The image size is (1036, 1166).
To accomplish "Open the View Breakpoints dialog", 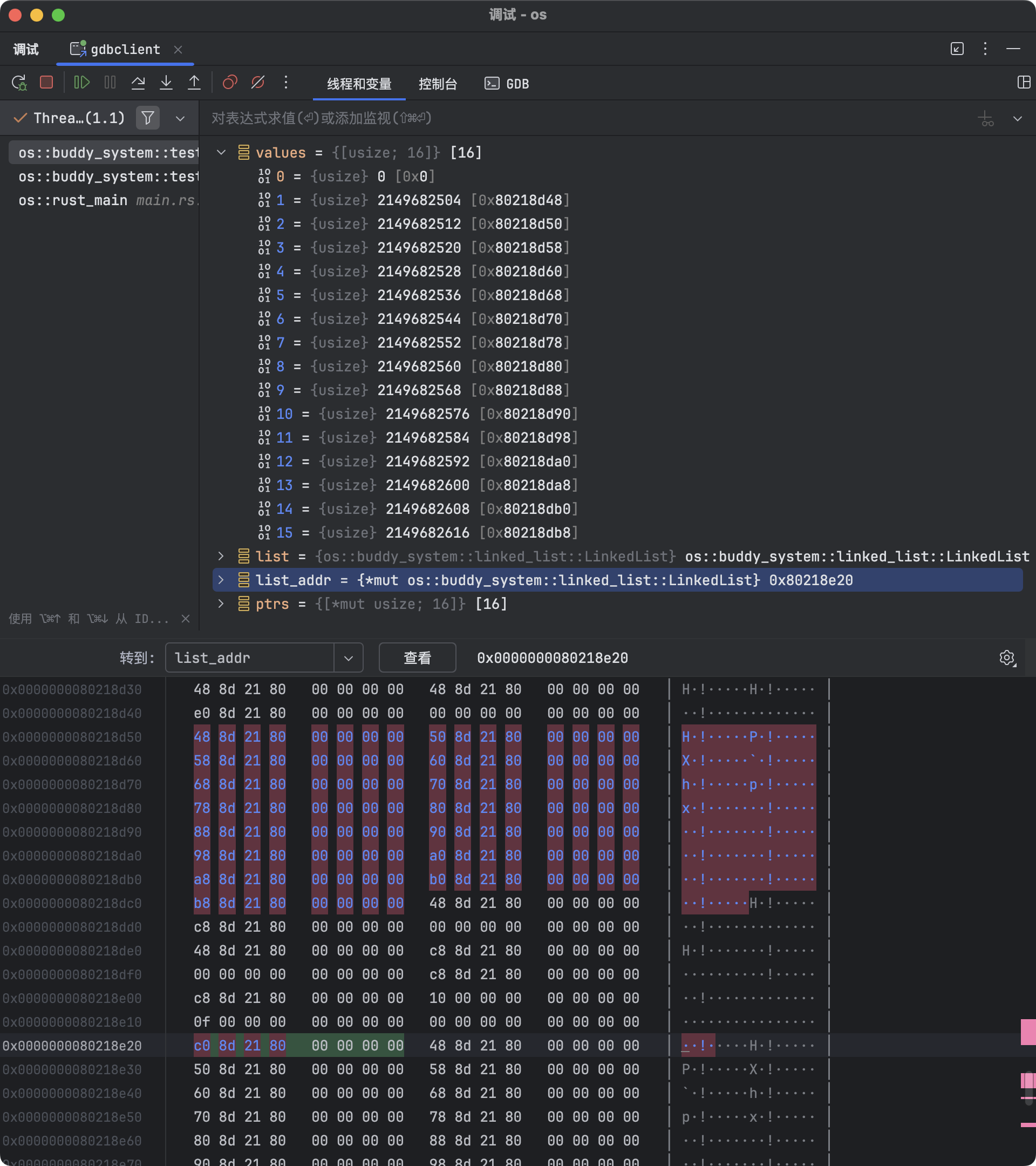I will 230,83.
